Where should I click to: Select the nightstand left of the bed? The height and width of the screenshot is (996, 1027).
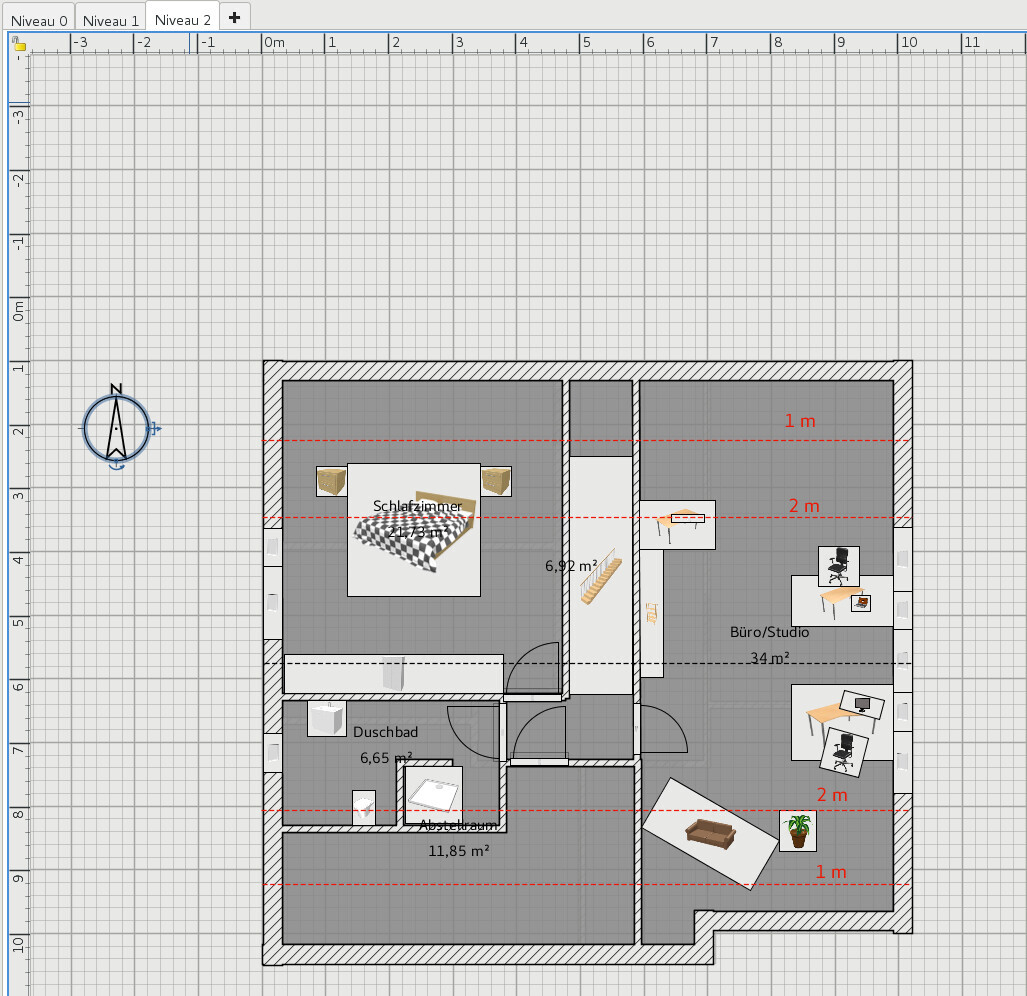tap(331, 482)
